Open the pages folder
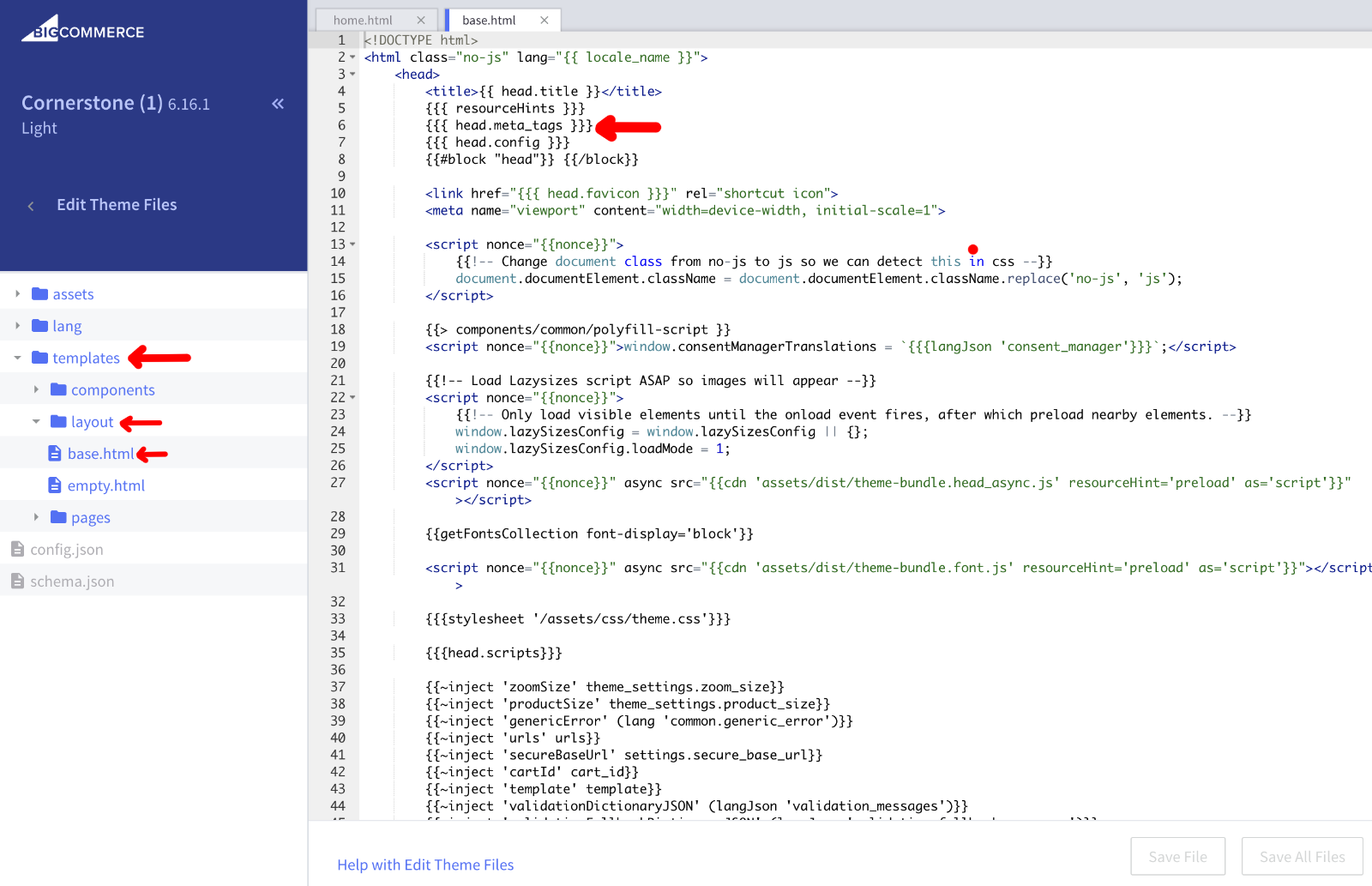The image size is (1372, 886). [x=91, y=517]
